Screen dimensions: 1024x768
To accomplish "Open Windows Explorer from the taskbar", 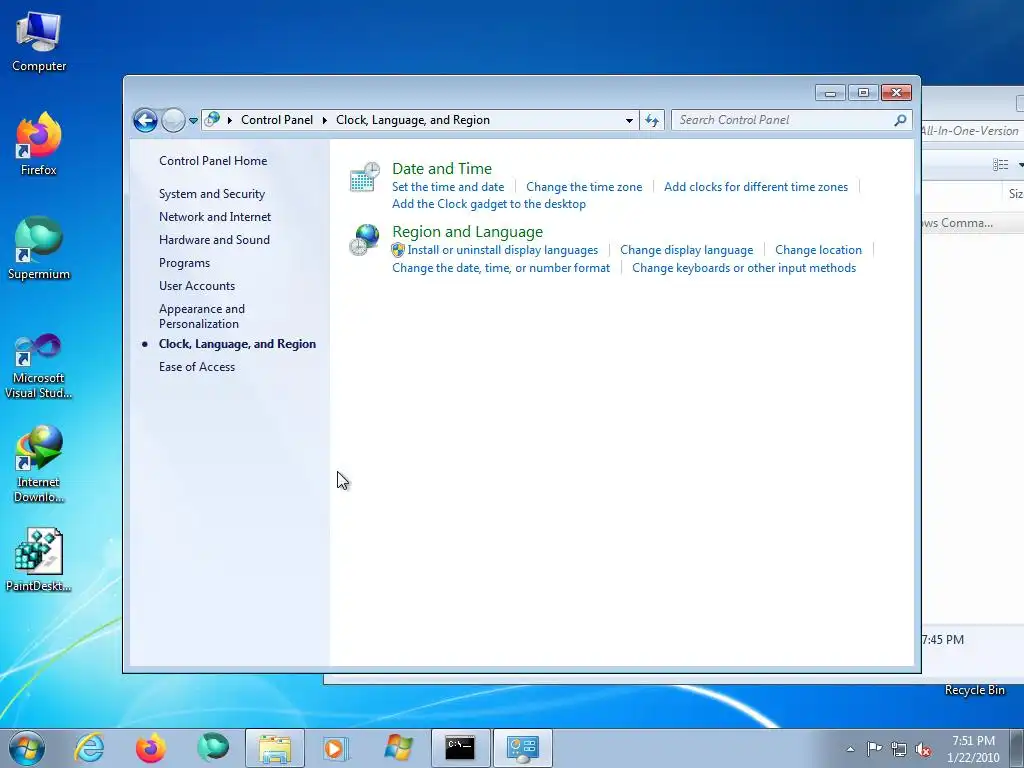I will (275, 748).
